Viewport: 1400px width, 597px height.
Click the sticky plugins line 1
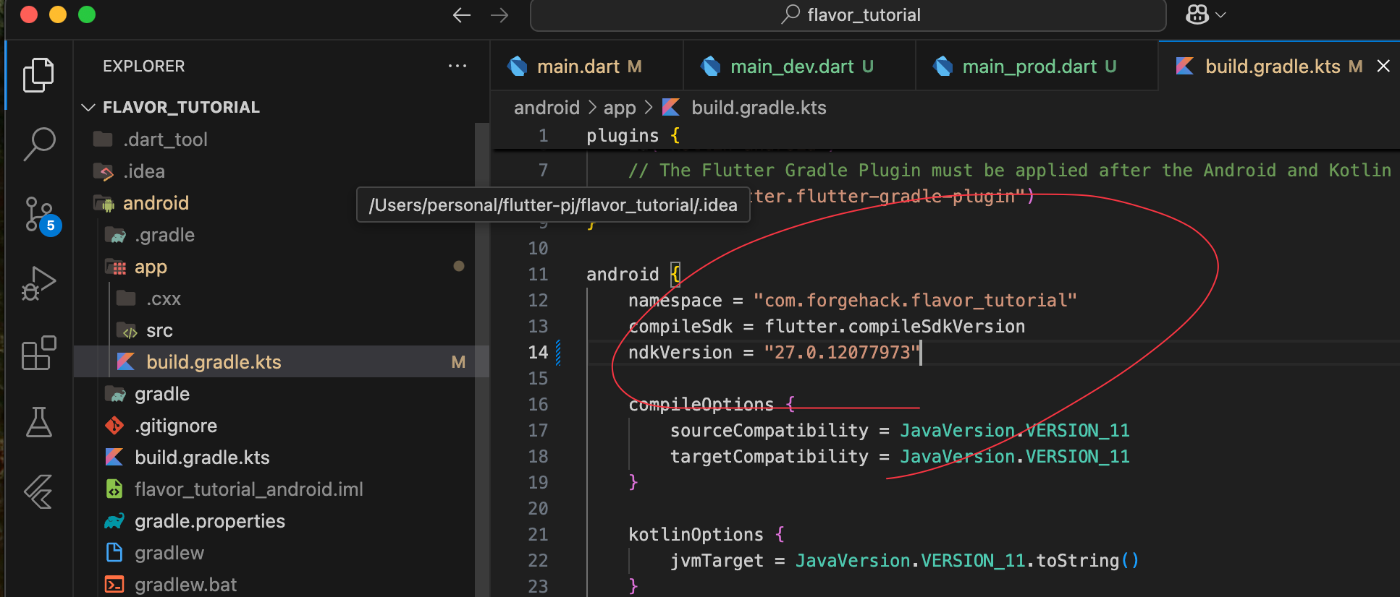(x=633, y=136)
